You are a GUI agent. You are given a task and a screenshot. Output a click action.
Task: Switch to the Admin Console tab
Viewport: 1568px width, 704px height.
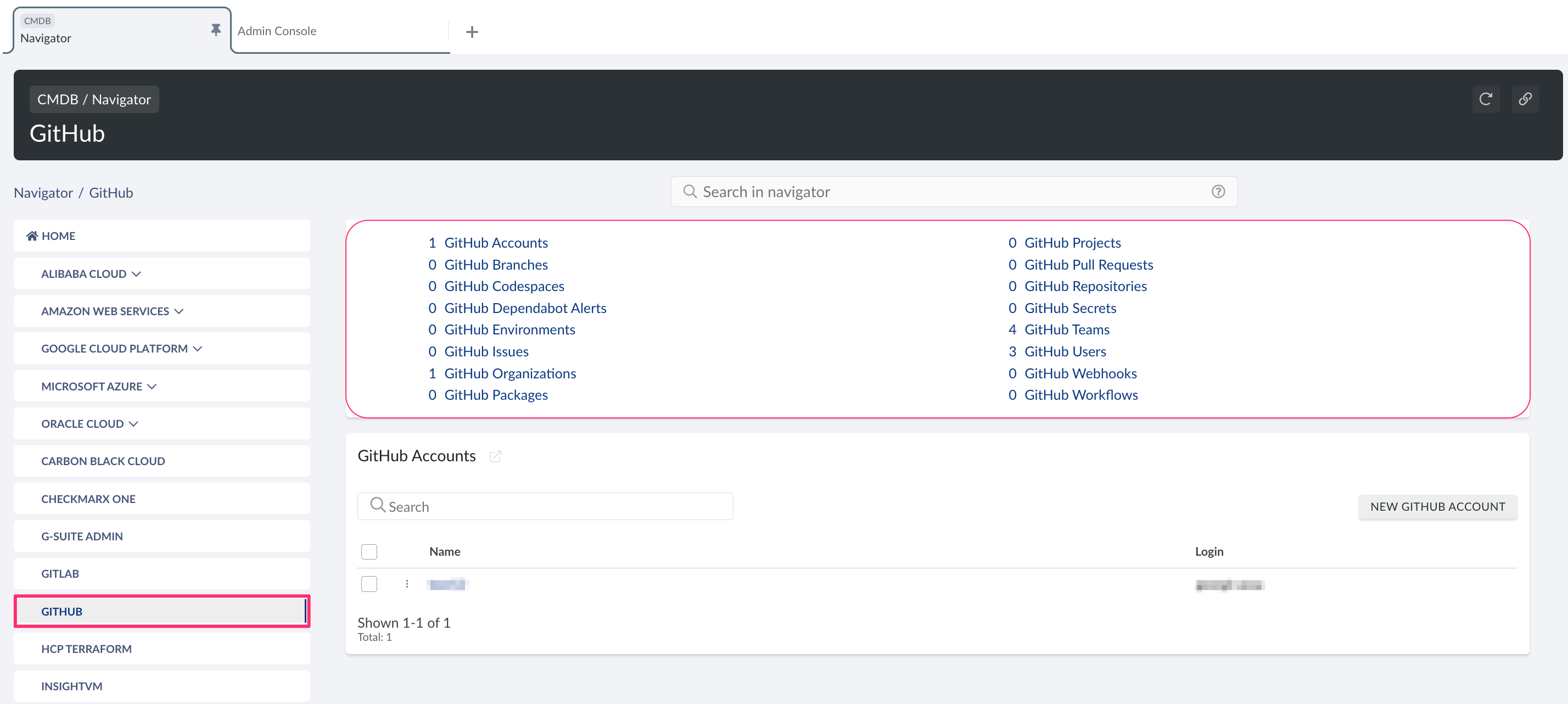click(x=277, y=30)
